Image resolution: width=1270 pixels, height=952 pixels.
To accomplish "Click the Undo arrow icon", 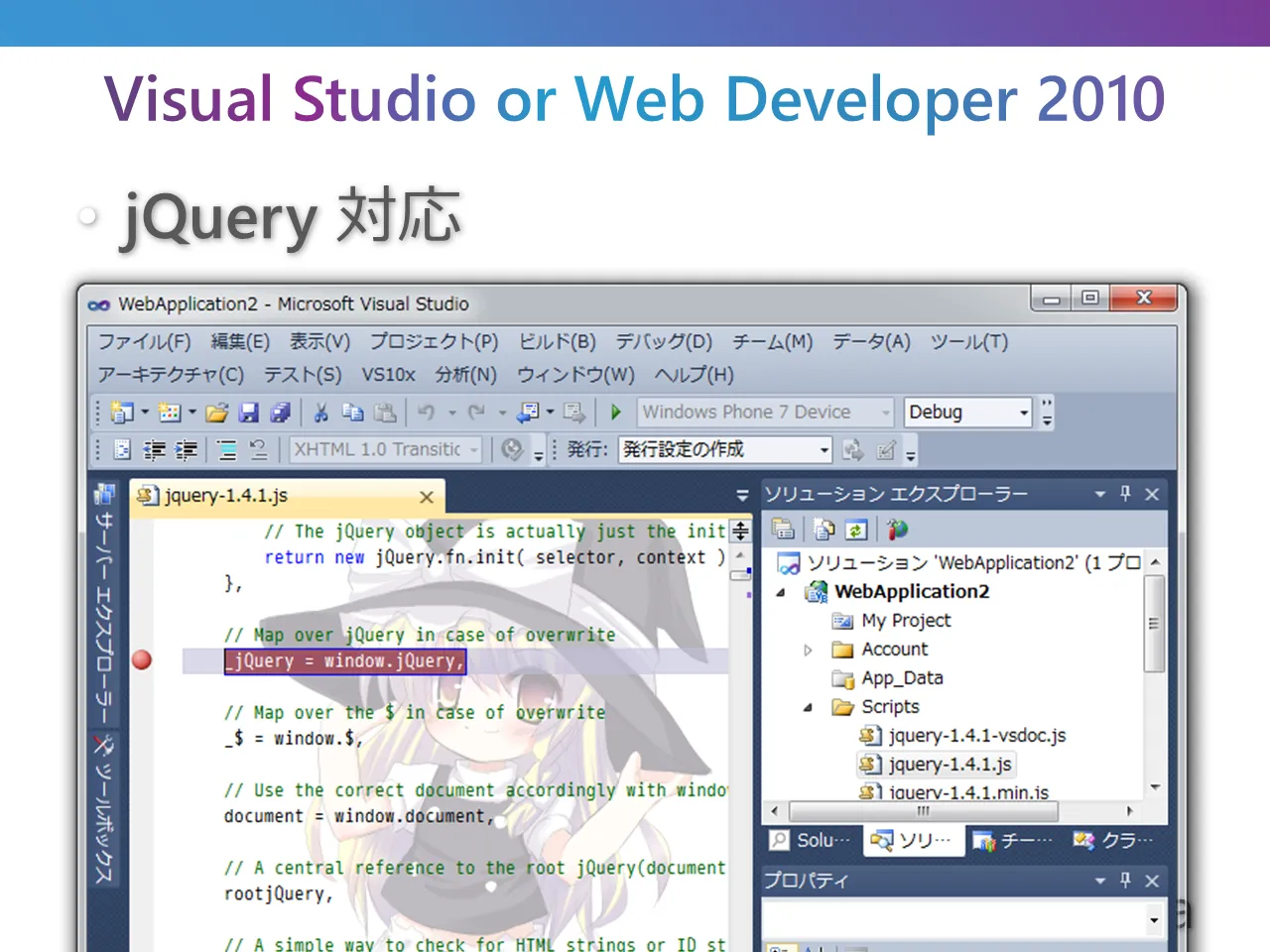I will [x=427, y=412].
